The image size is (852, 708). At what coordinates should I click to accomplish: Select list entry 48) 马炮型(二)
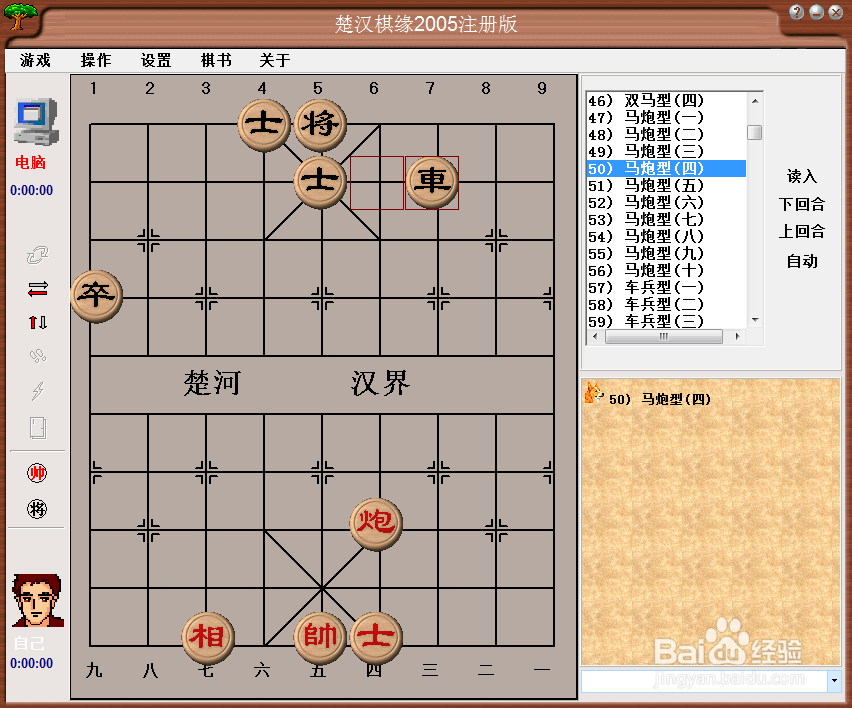tap(666, 134)
